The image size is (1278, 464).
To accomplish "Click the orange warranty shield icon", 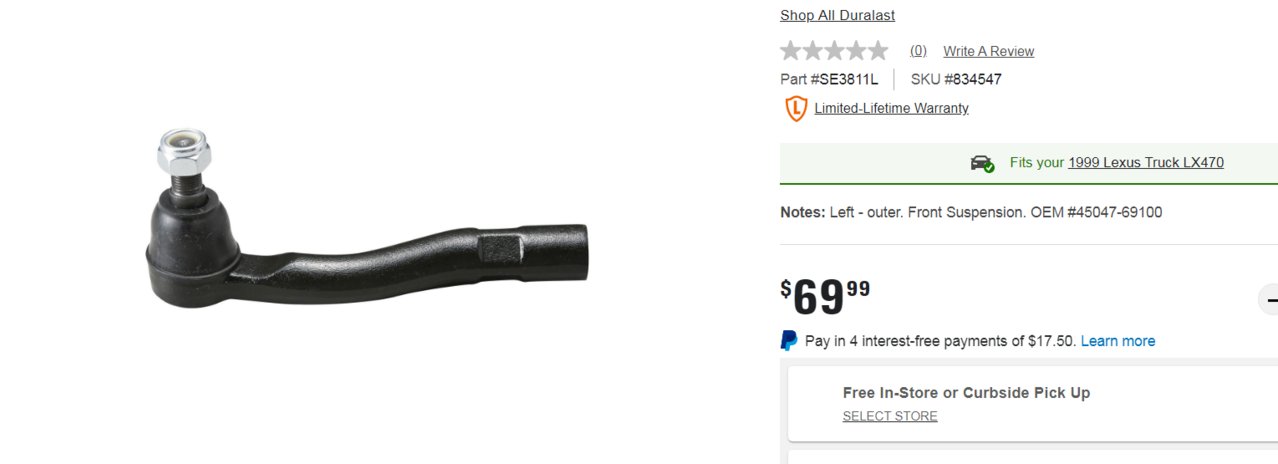I will [x=796, y=109].
